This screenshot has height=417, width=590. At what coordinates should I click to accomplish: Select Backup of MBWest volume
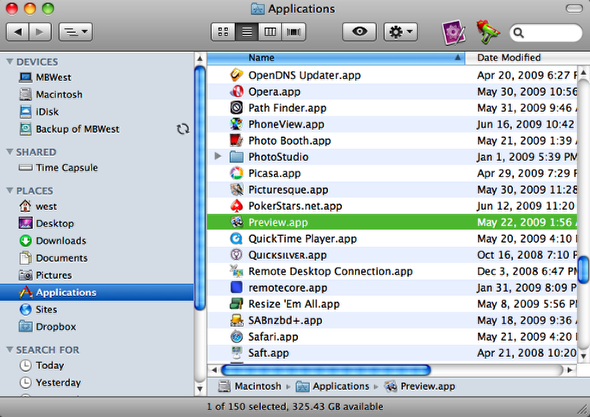69,129
